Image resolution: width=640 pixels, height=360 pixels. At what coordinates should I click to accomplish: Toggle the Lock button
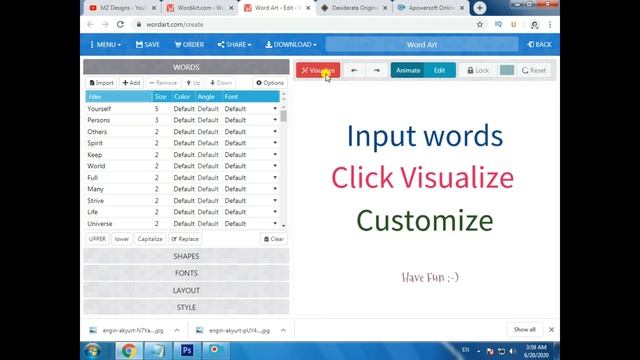478,70
